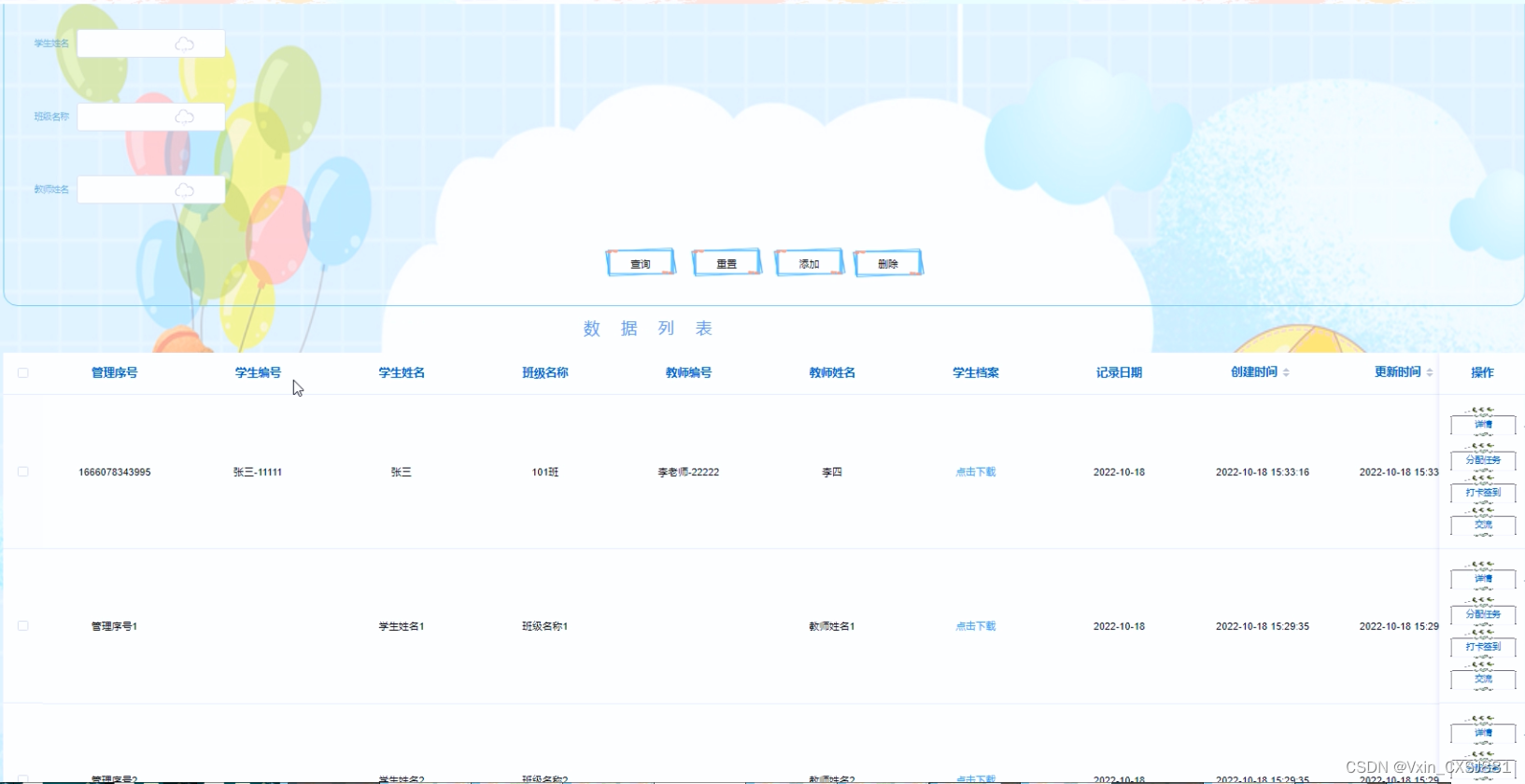Click the 操作 column header
1525x784 pixels.
click(x=1482, y=372)
